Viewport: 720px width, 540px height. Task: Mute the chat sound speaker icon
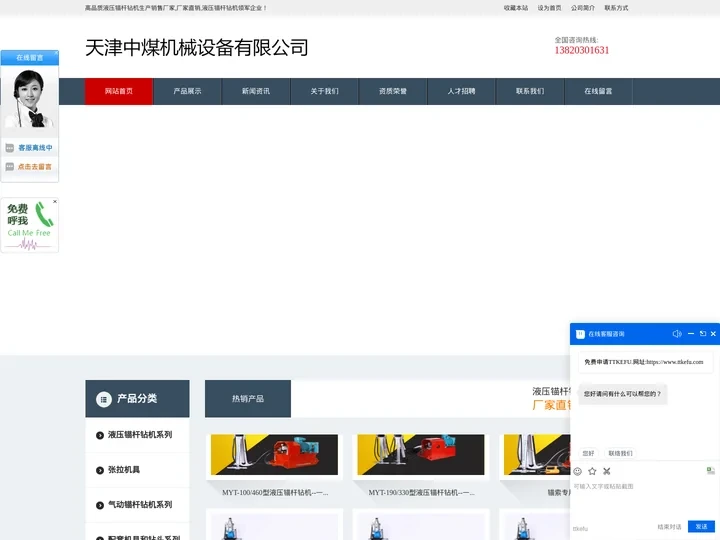coord(677,334)
